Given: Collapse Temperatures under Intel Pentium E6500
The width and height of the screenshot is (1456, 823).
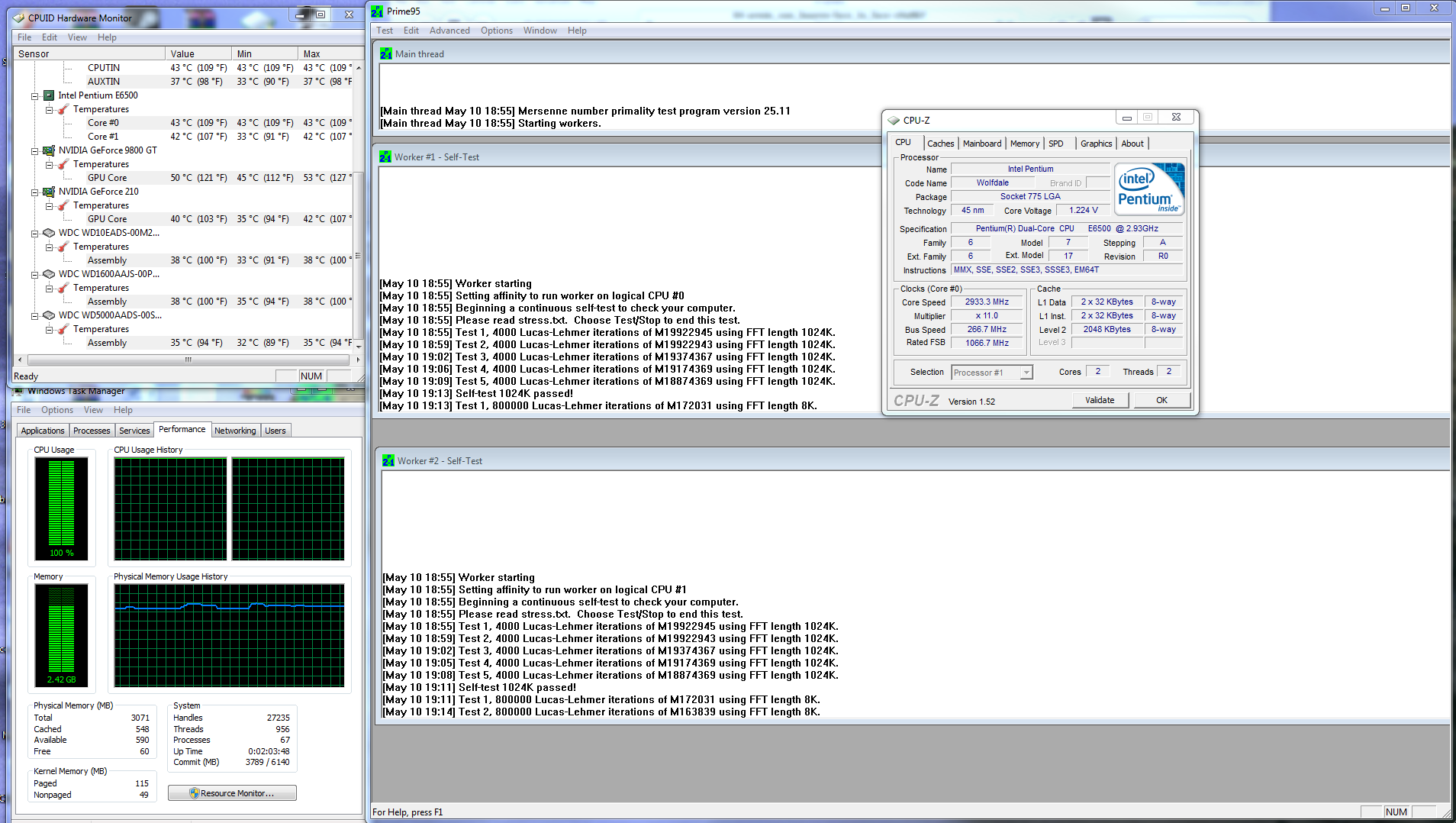Looking at the screenshot, I should tap(49, 110).
